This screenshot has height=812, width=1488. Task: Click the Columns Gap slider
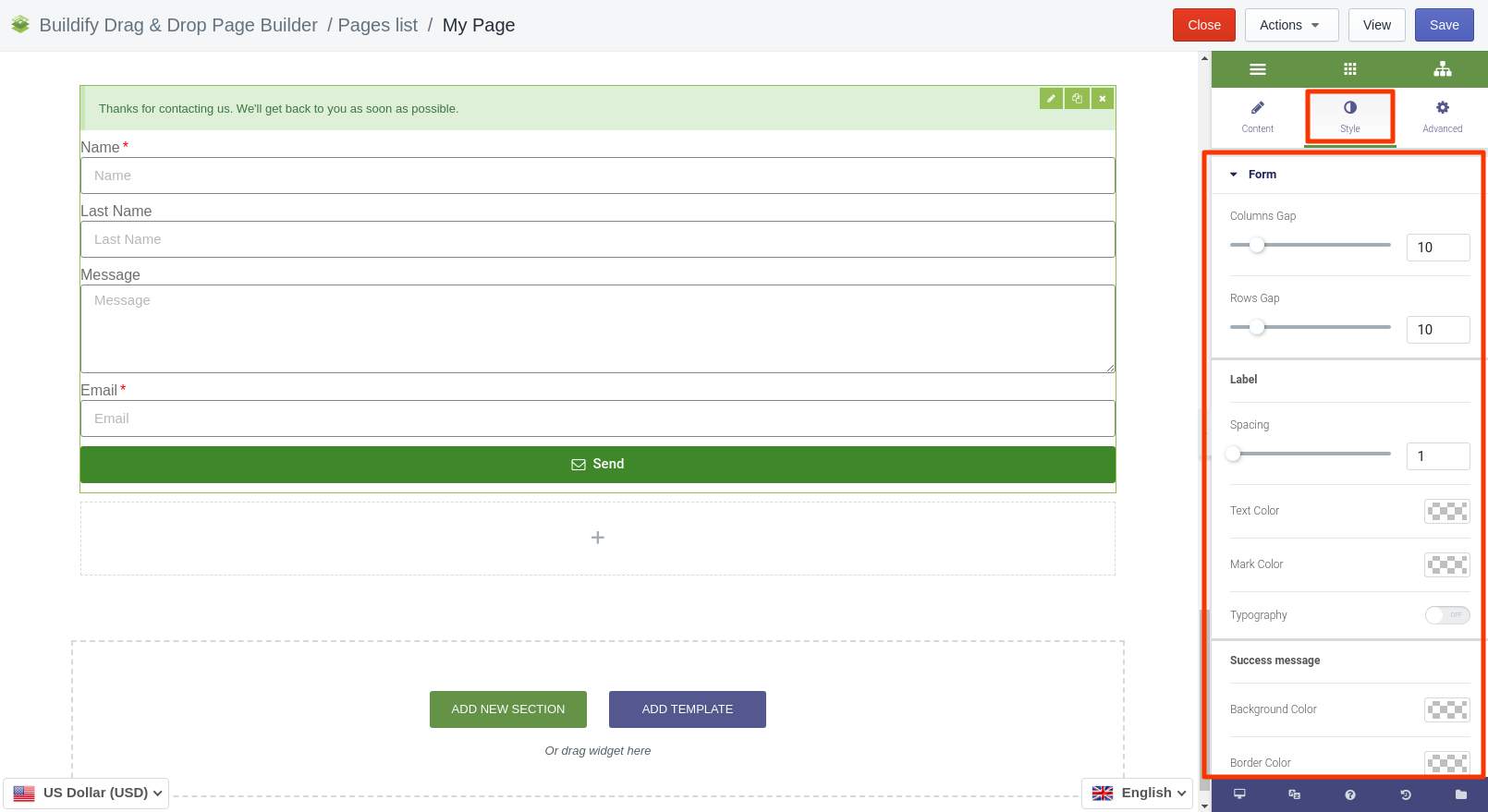click(1311, 245)
